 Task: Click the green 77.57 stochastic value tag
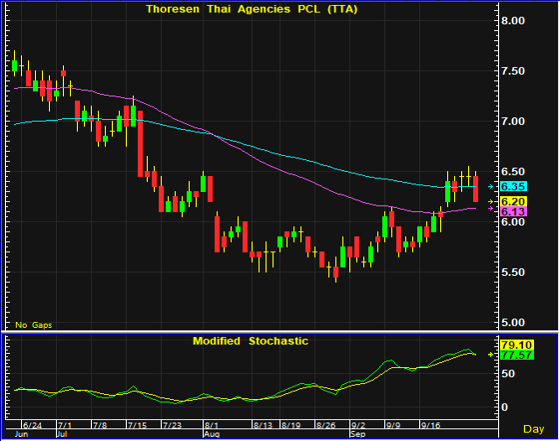(x=516, y=355)
